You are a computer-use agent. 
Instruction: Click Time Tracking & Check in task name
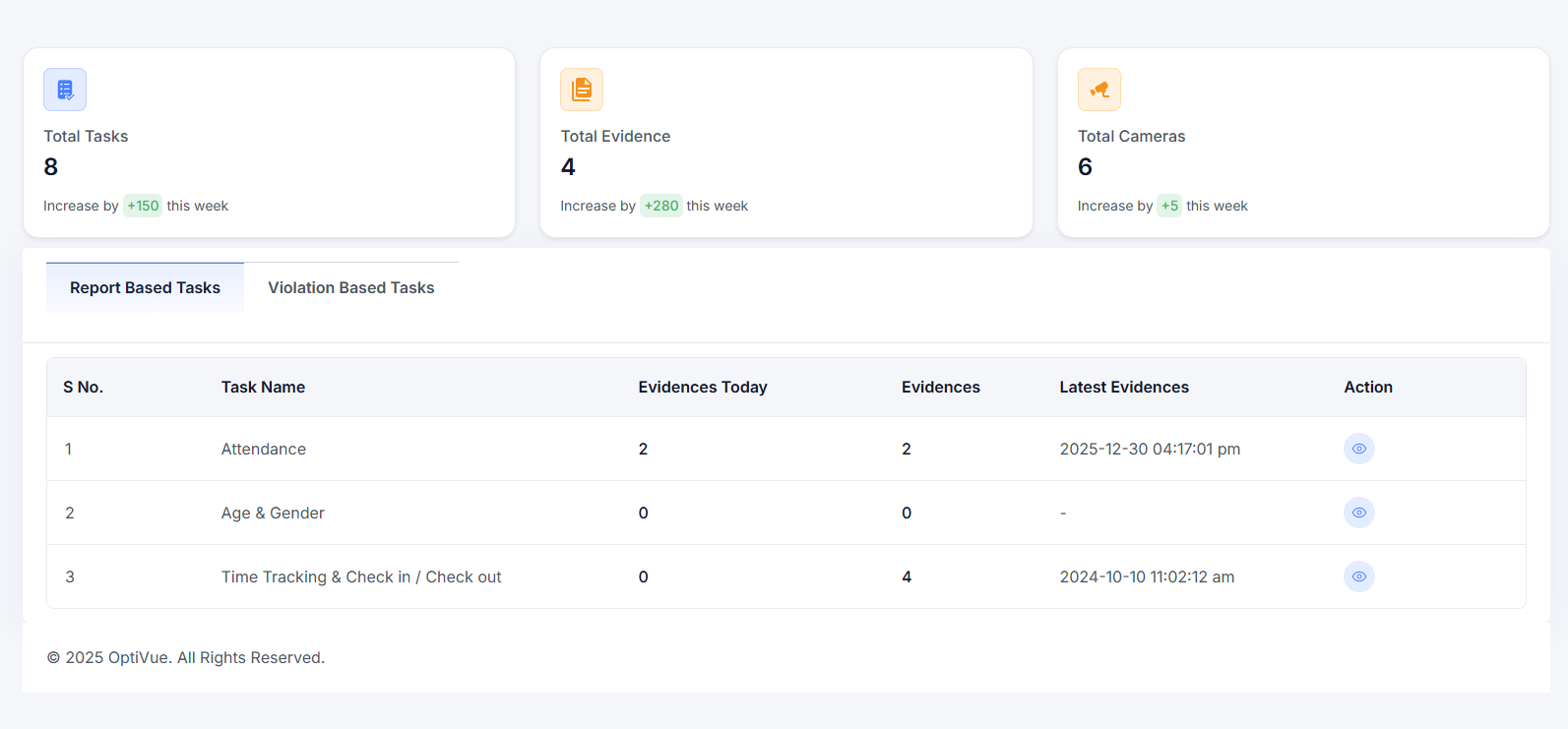pos(360,577)
